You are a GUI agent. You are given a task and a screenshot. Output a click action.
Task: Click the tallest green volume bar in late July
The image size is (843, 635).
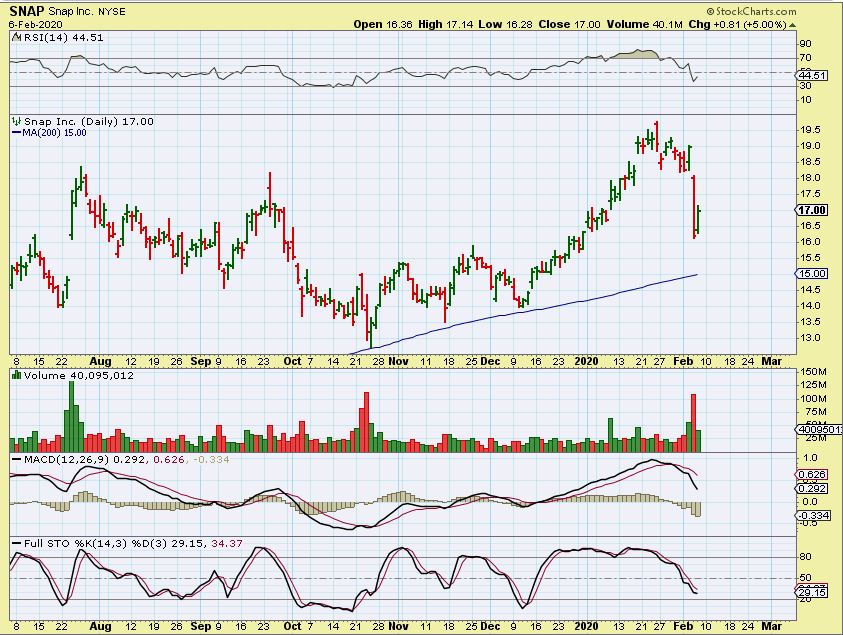[72, 416]
